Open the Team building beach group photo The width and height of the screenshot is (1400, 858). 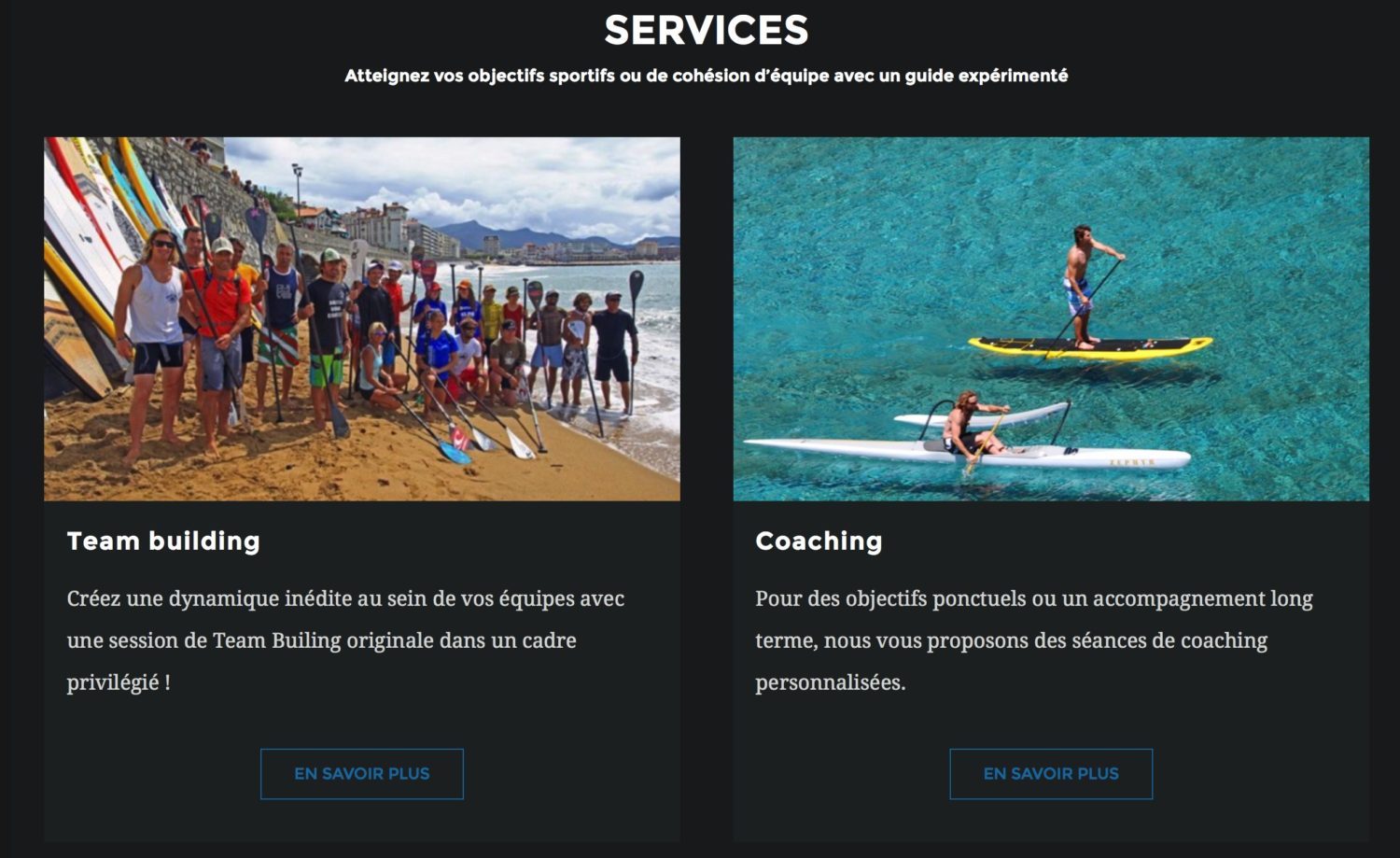tap(362, 319)
